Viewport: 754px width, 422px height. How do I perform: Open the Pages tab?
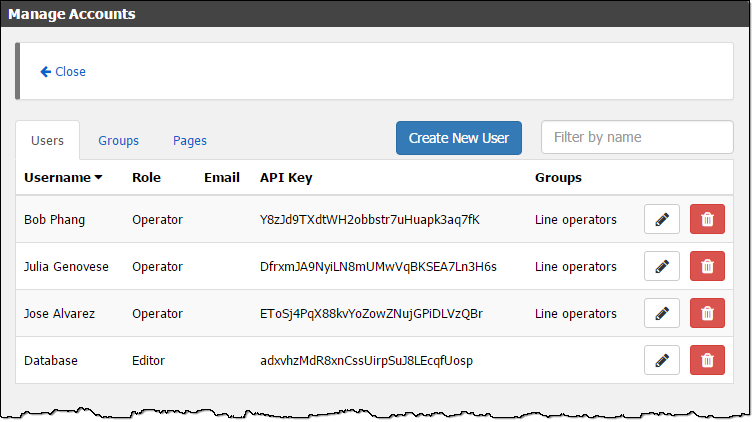click(x=189, y=140)
